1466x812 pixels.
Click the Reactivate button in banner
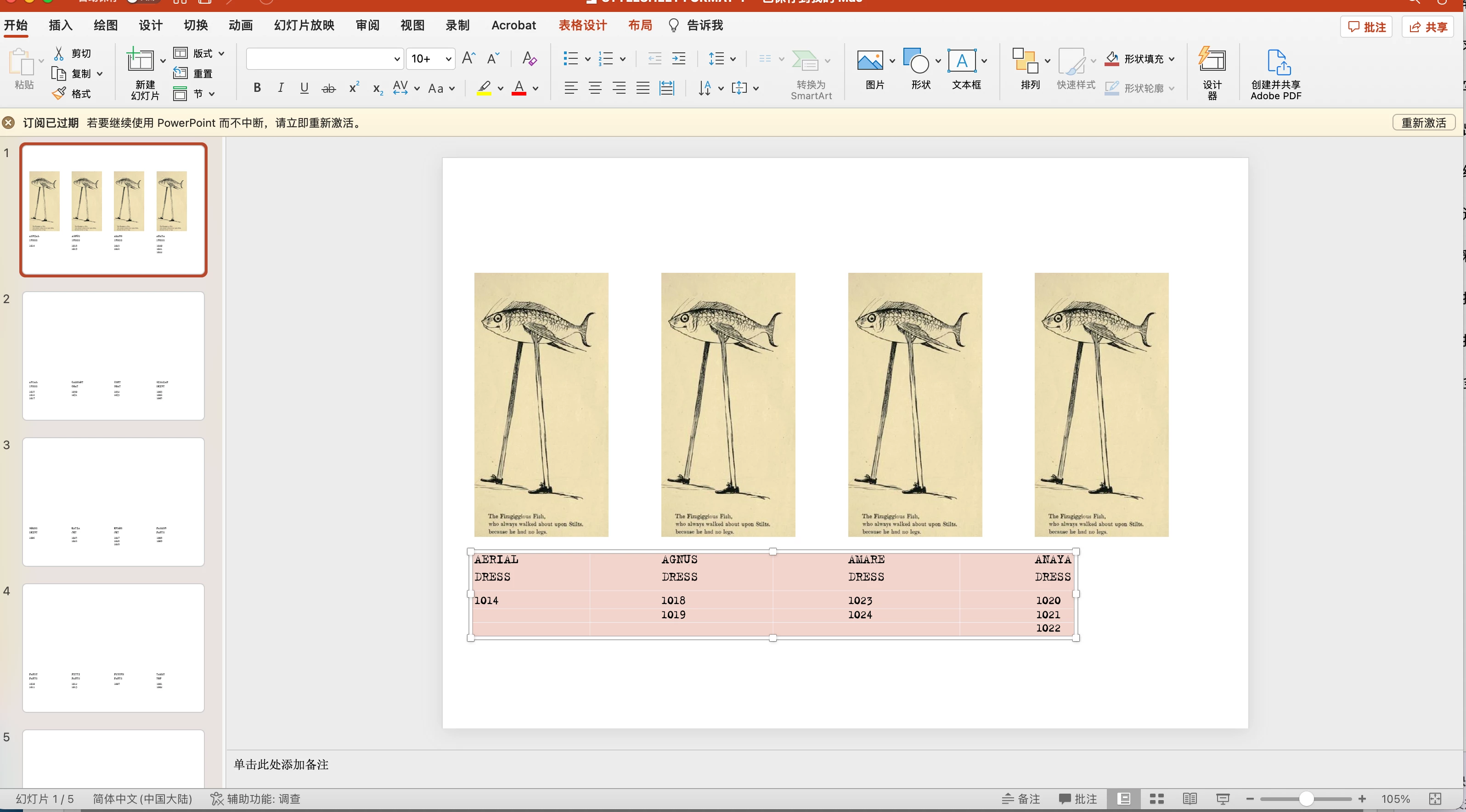coord(1423,123)
